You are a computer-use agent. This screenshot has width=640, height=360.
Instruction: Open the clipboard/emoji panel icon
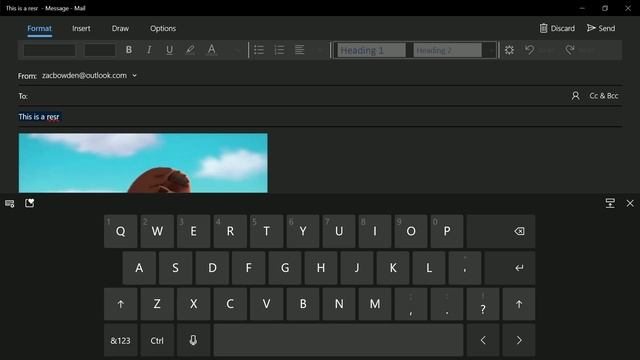[x=29, y=203]
